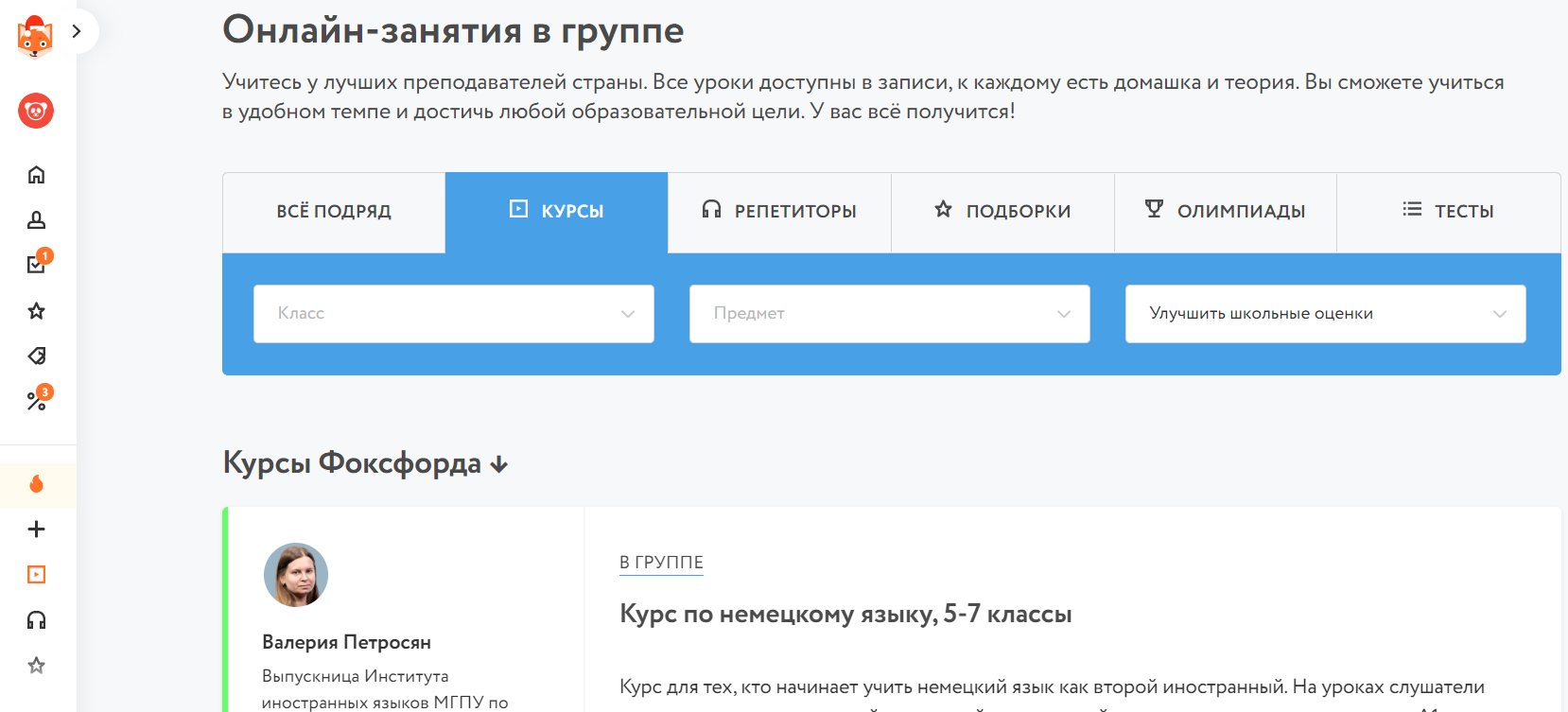Click the В ГРУППЕ label link
Viewport: 1568px width, 712px height.
click(661, 563)
